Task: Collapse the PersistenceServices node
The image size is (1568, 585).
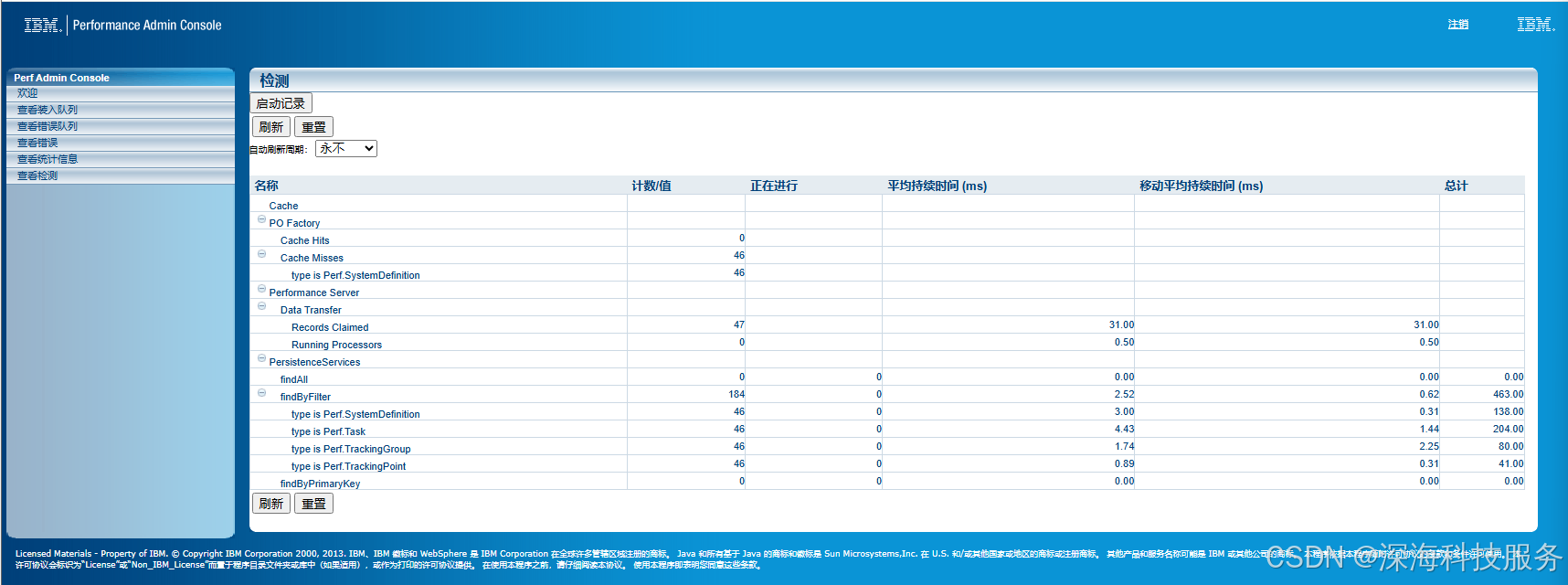Action: (x=261, y=358)
